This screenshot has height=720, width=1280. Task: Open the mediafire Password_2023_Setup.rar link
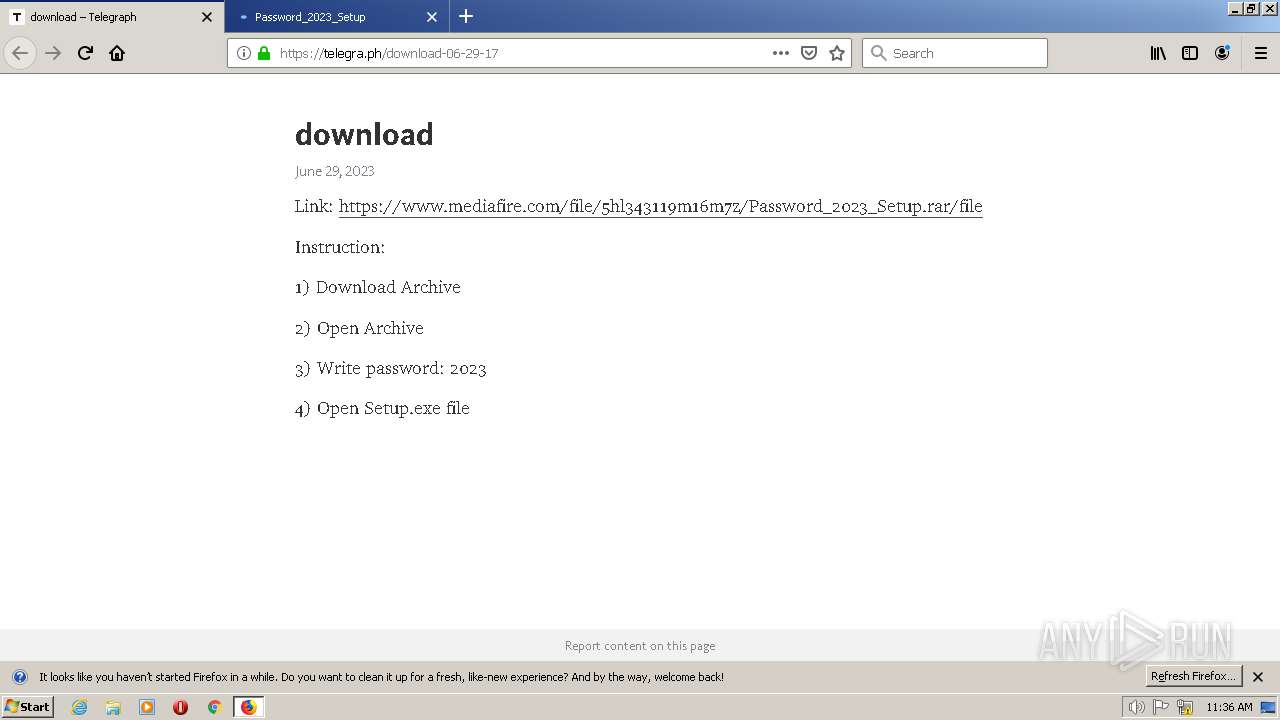pyautogui.click(x=660, y=206)
